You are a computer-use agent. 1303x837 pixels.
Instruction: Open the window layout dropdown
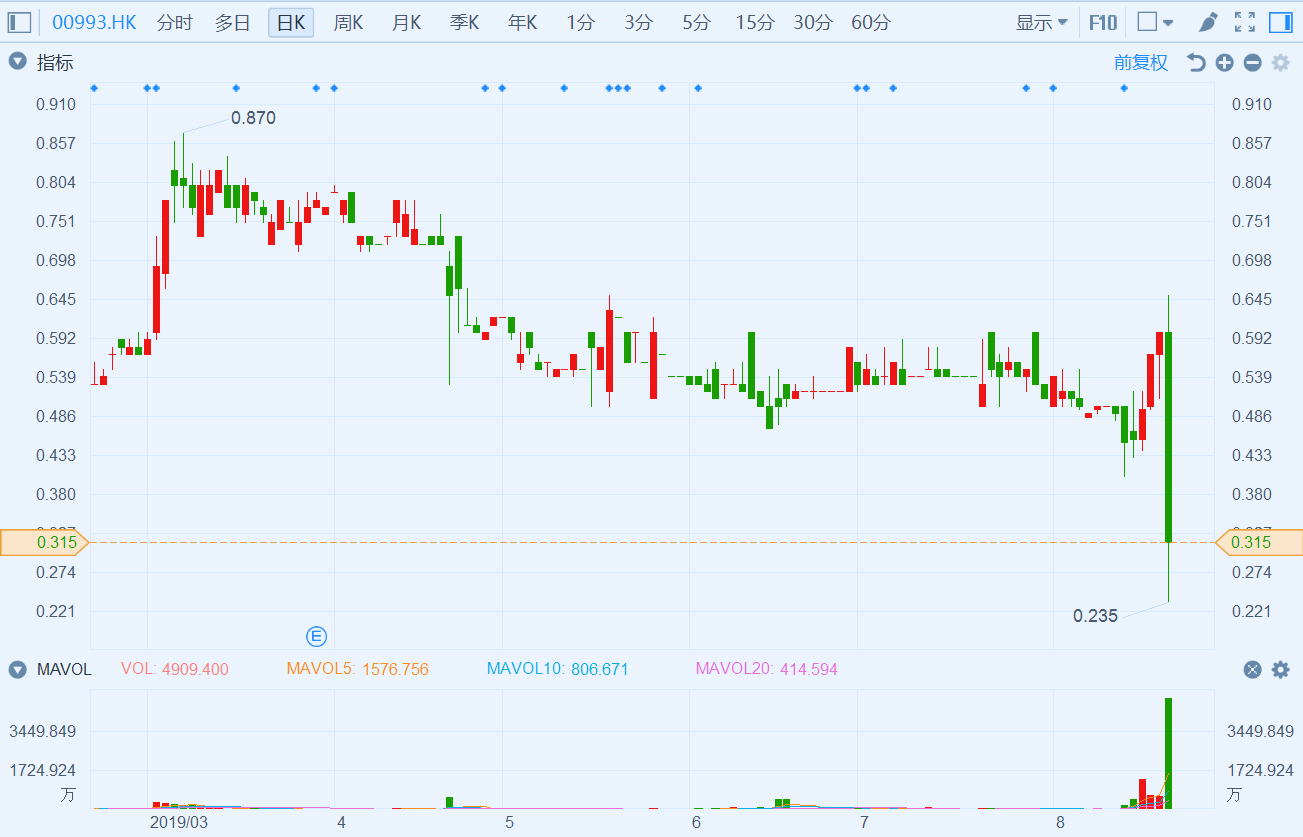tap(1156, 22)
